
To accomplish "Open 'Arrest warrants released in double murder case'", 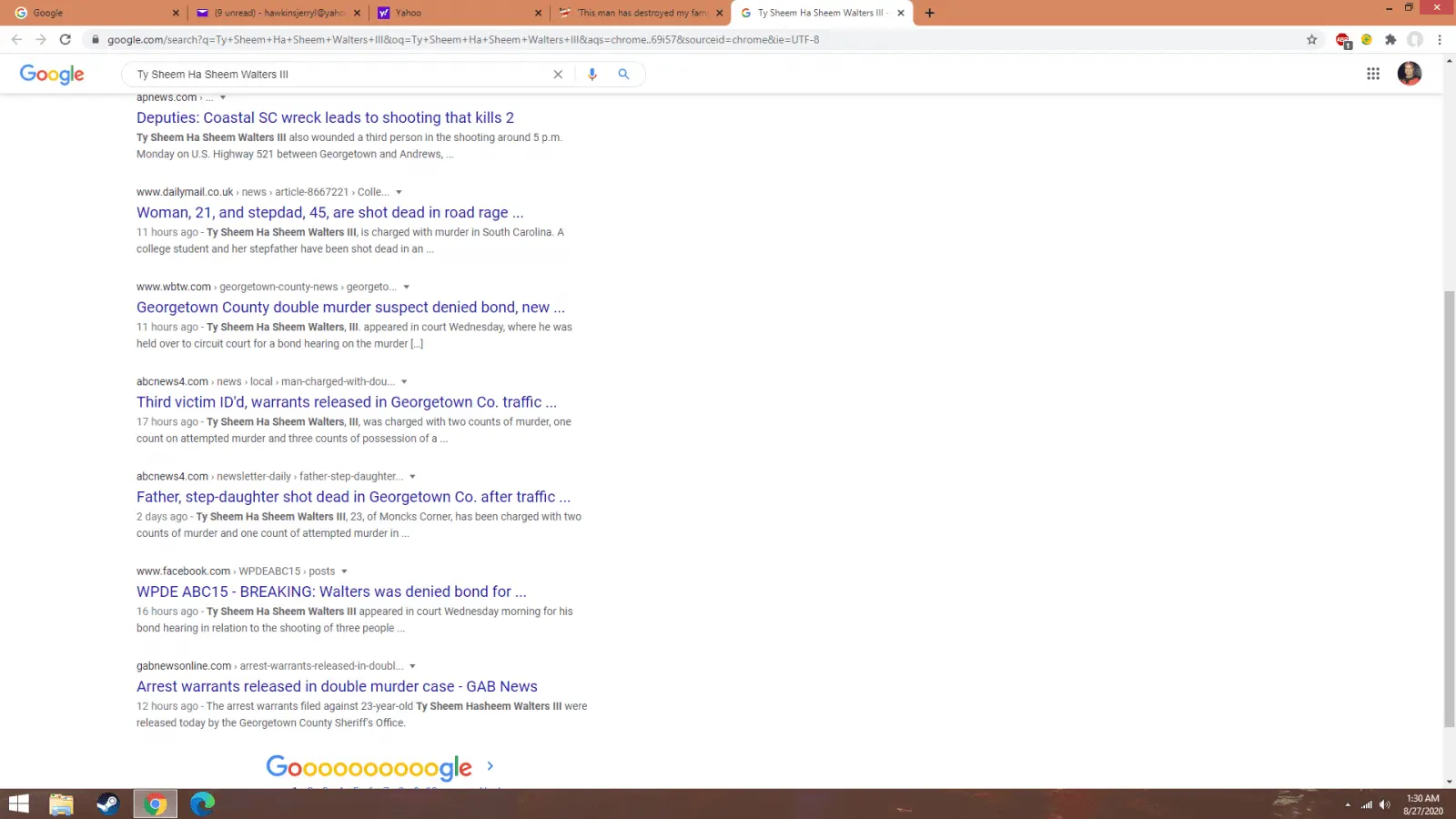I will click(337, 686).
